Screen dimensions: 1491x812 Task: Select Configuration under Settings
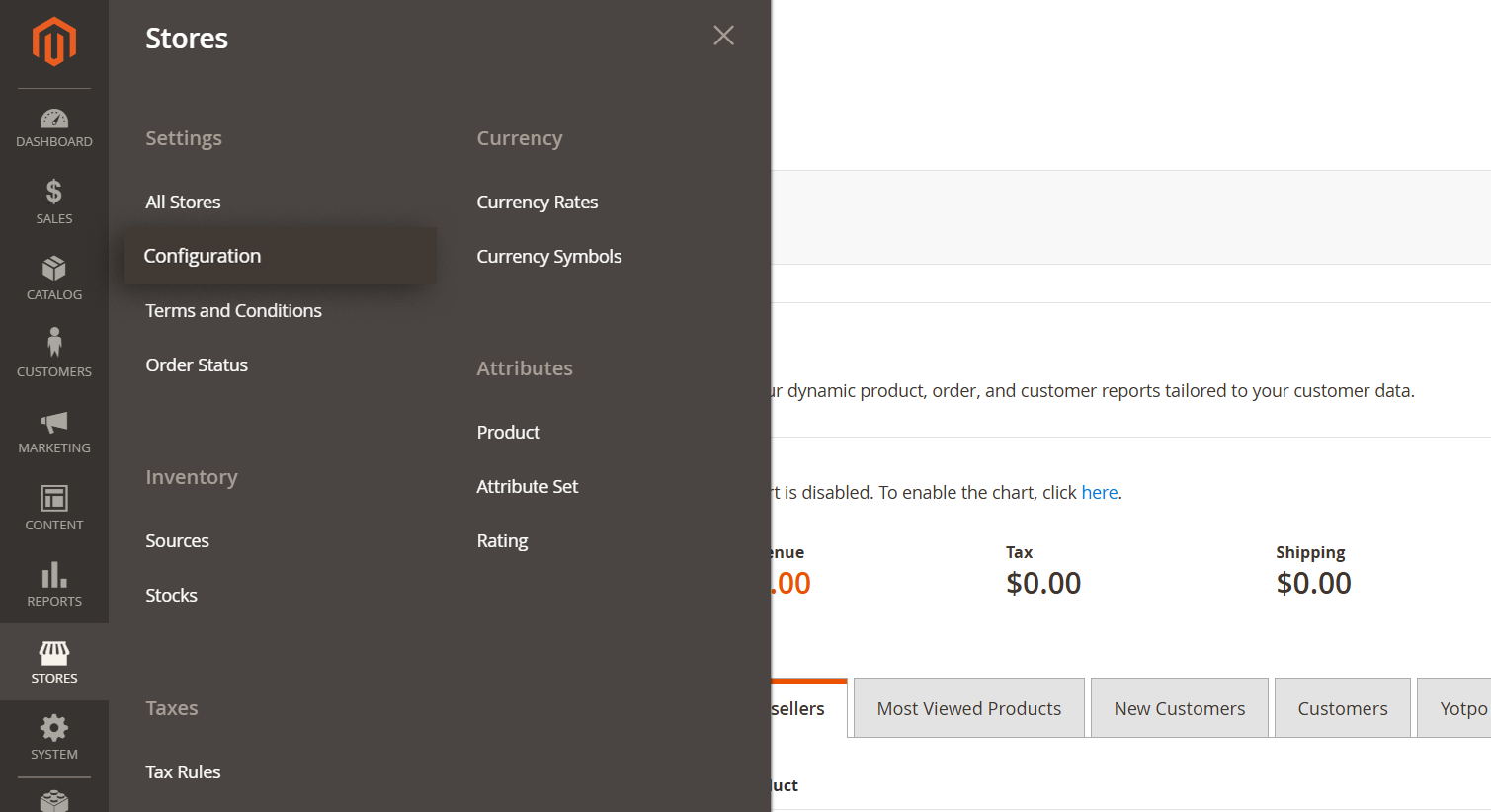click(x=203, y=256)
